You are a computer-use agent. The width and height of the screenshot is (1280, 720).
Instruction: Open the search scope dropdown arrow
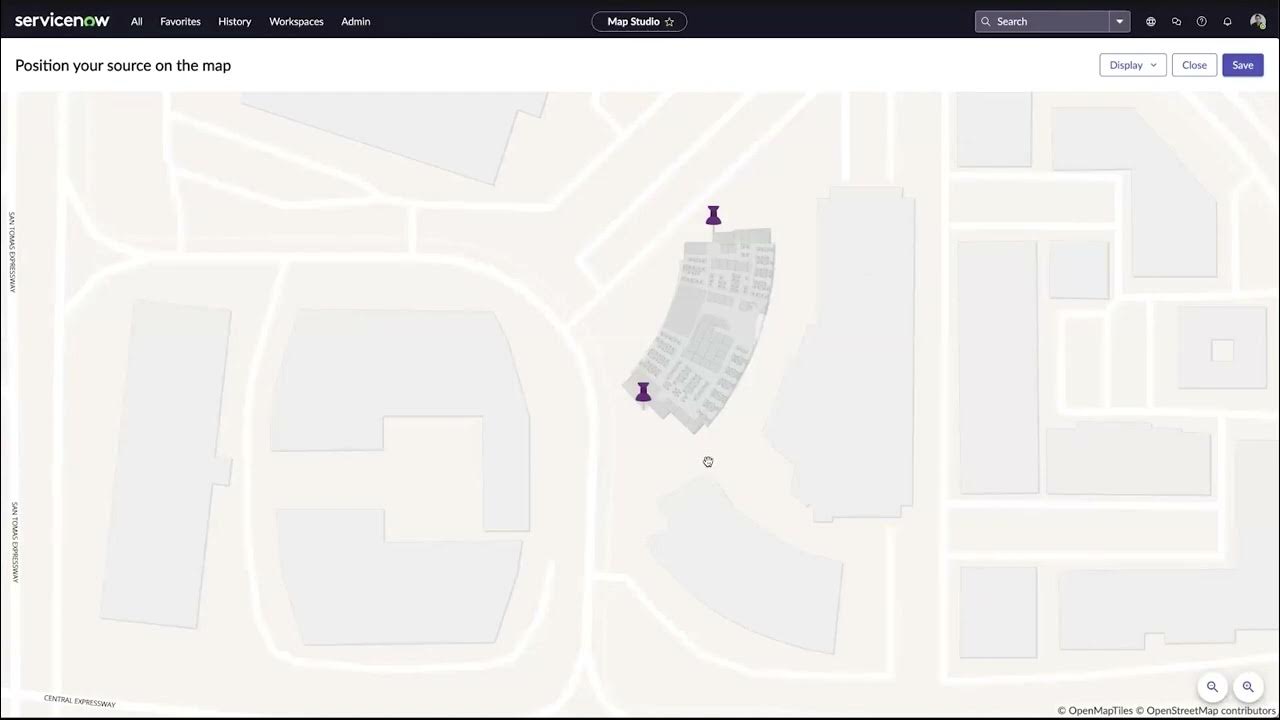click(1119, 21)
